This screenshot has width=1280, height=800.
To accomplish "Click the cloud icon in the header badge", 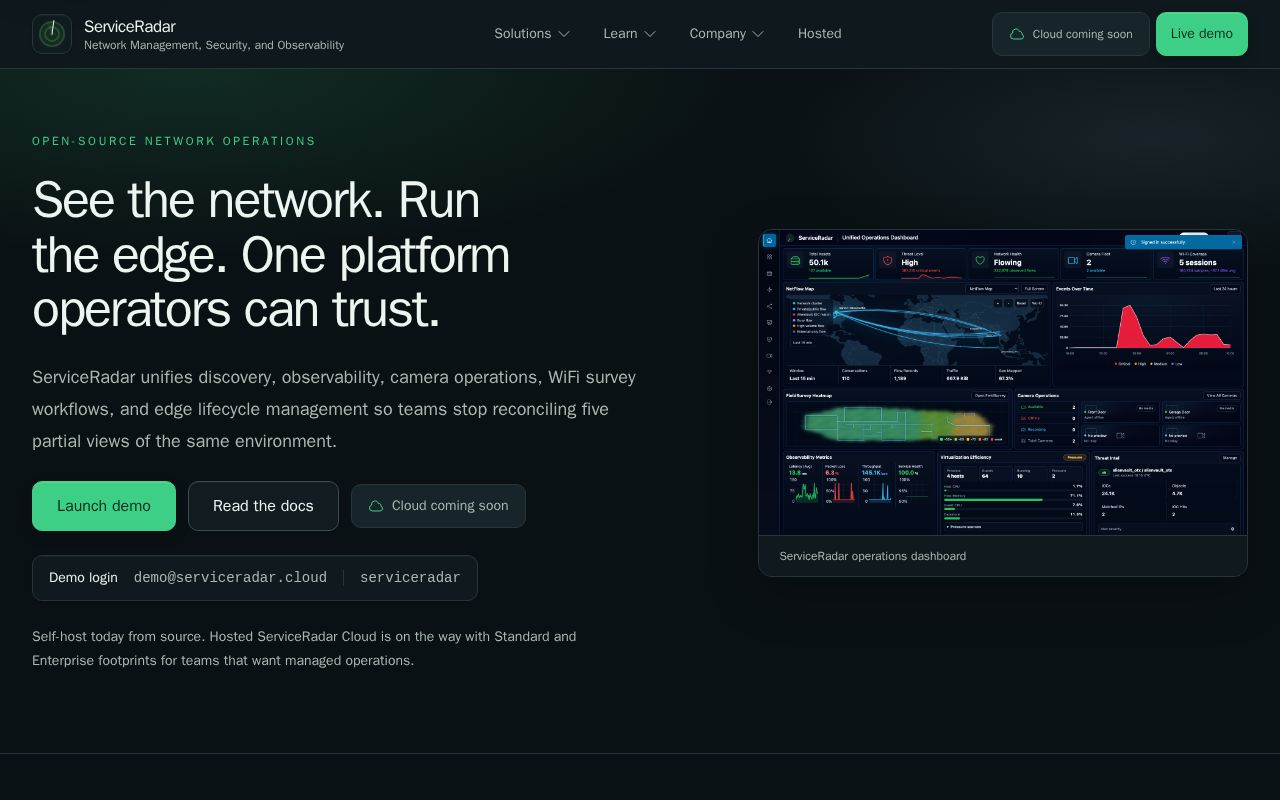I will 1017,34.
